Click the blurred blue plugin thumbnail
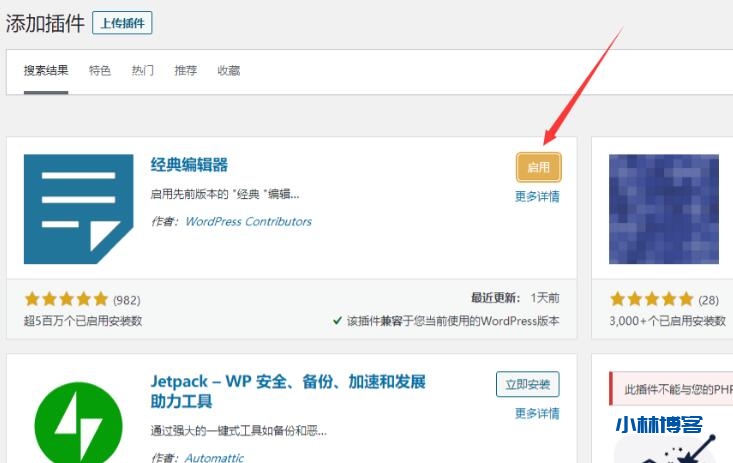733x463 pixels. [663, 208]
